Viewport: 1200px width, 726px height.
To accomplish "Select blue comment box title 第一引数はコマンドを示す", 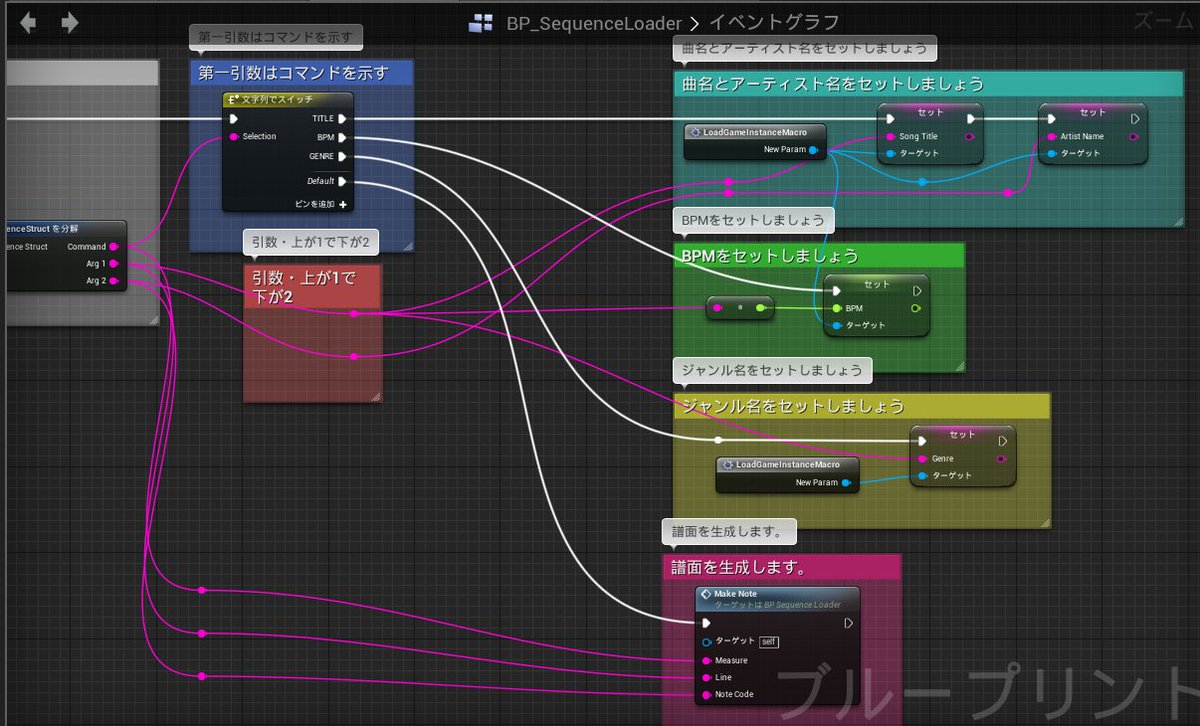I will click(293, 72).
